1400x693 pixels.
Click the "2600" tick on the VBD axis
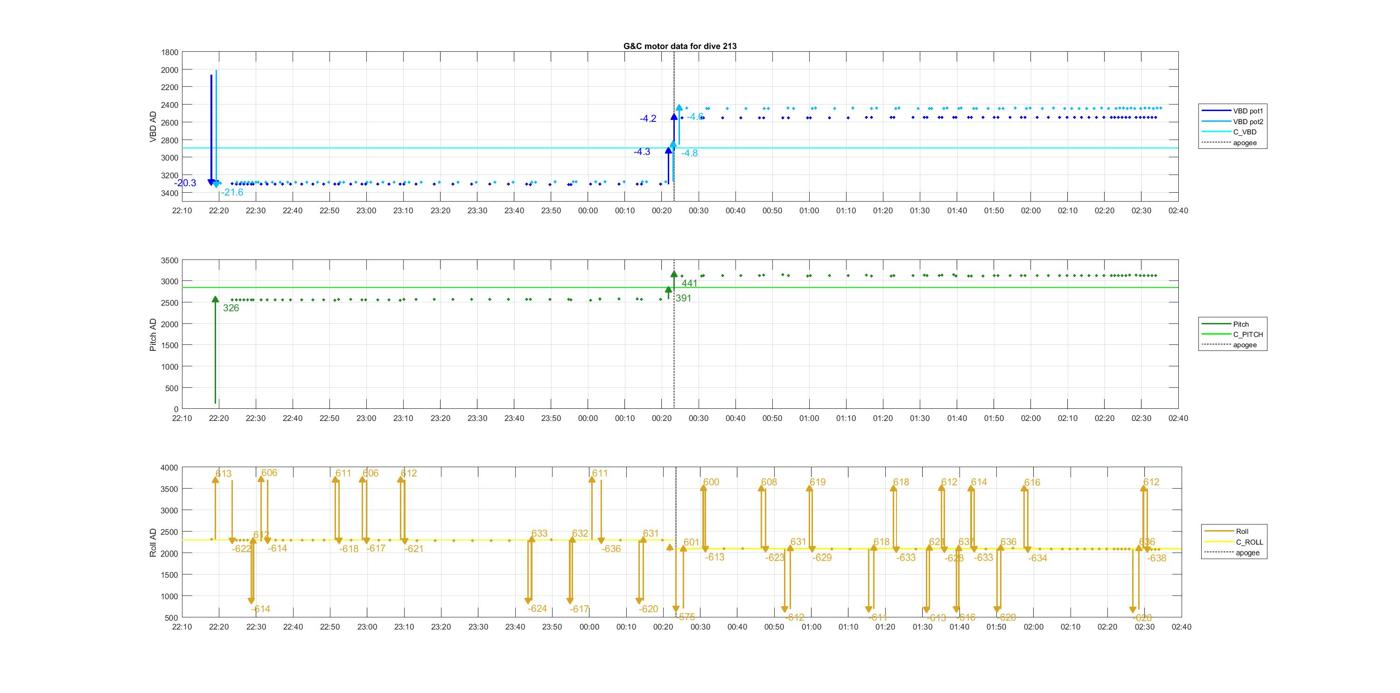click(x=170, y=122)
